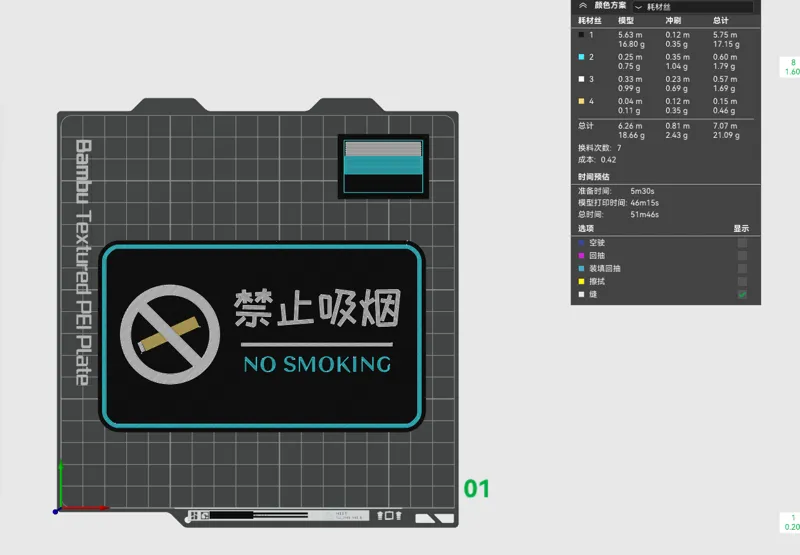The image size is (800, 555).
Task: Click the 颜色方案 panel title
Action: tap(610, 5)
